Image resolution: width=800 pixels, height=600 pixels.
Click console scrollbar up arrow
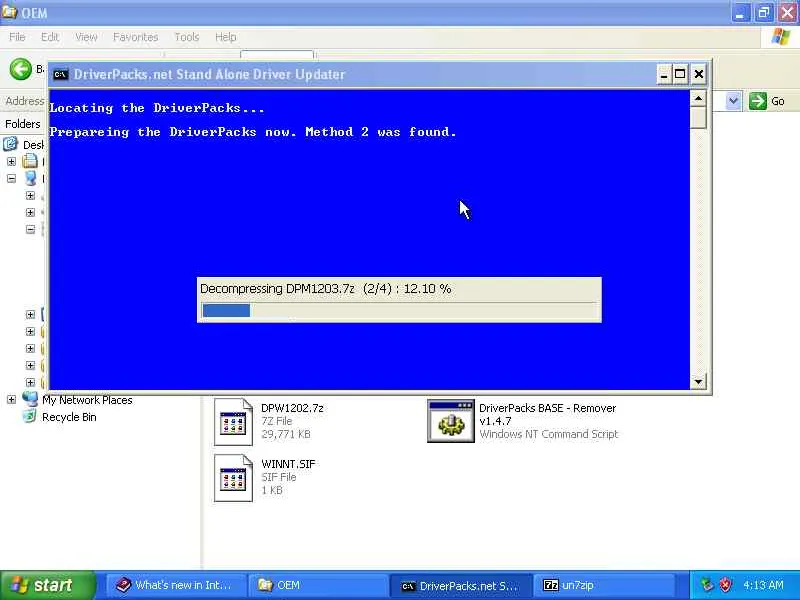(697, 98)
